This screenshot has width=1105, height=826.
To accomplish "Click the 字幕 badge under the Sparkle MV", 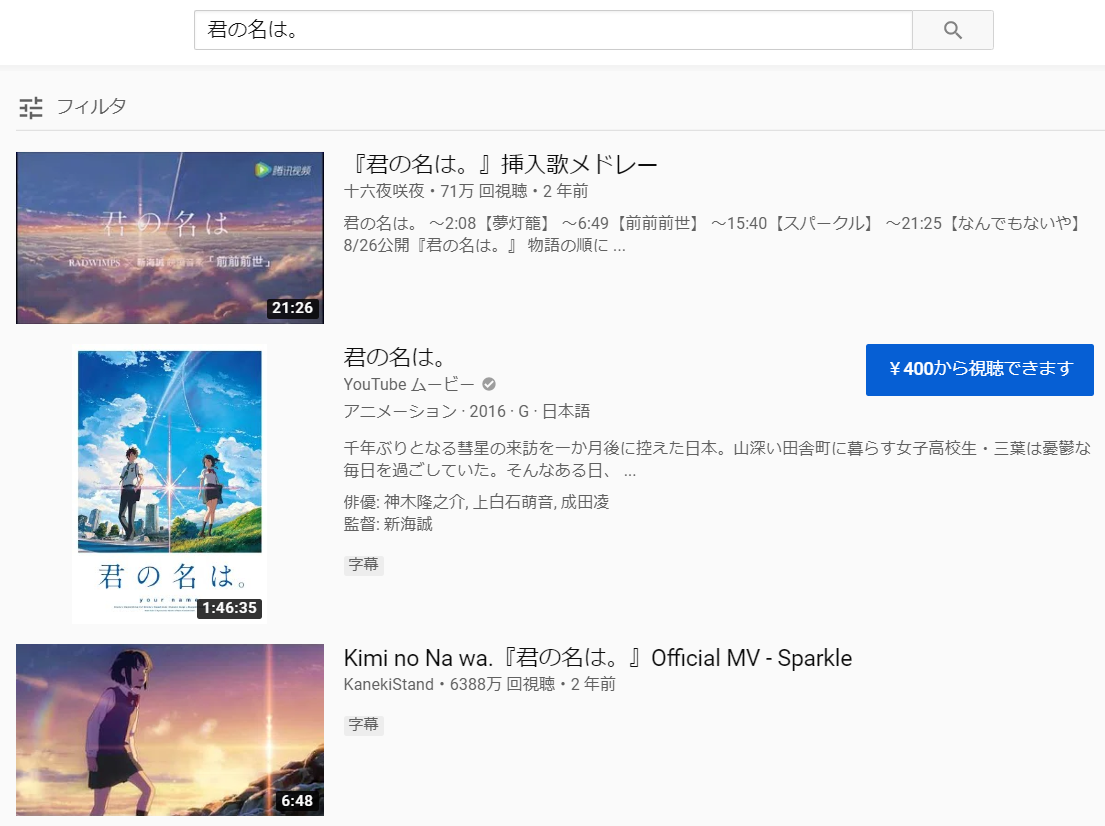I will pos(364,725).
